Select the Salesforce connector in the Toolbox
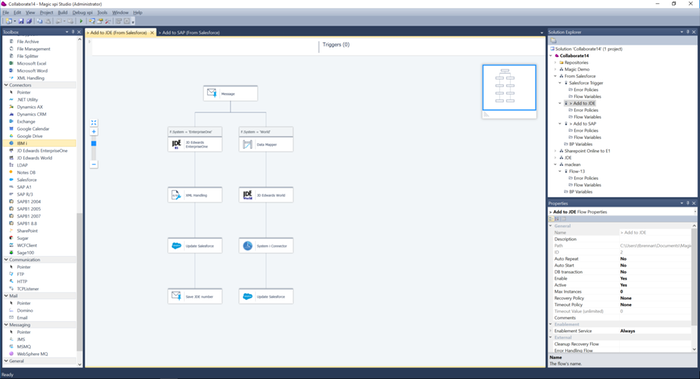Viewport: 700px width, 379px height. coord(26,179)
